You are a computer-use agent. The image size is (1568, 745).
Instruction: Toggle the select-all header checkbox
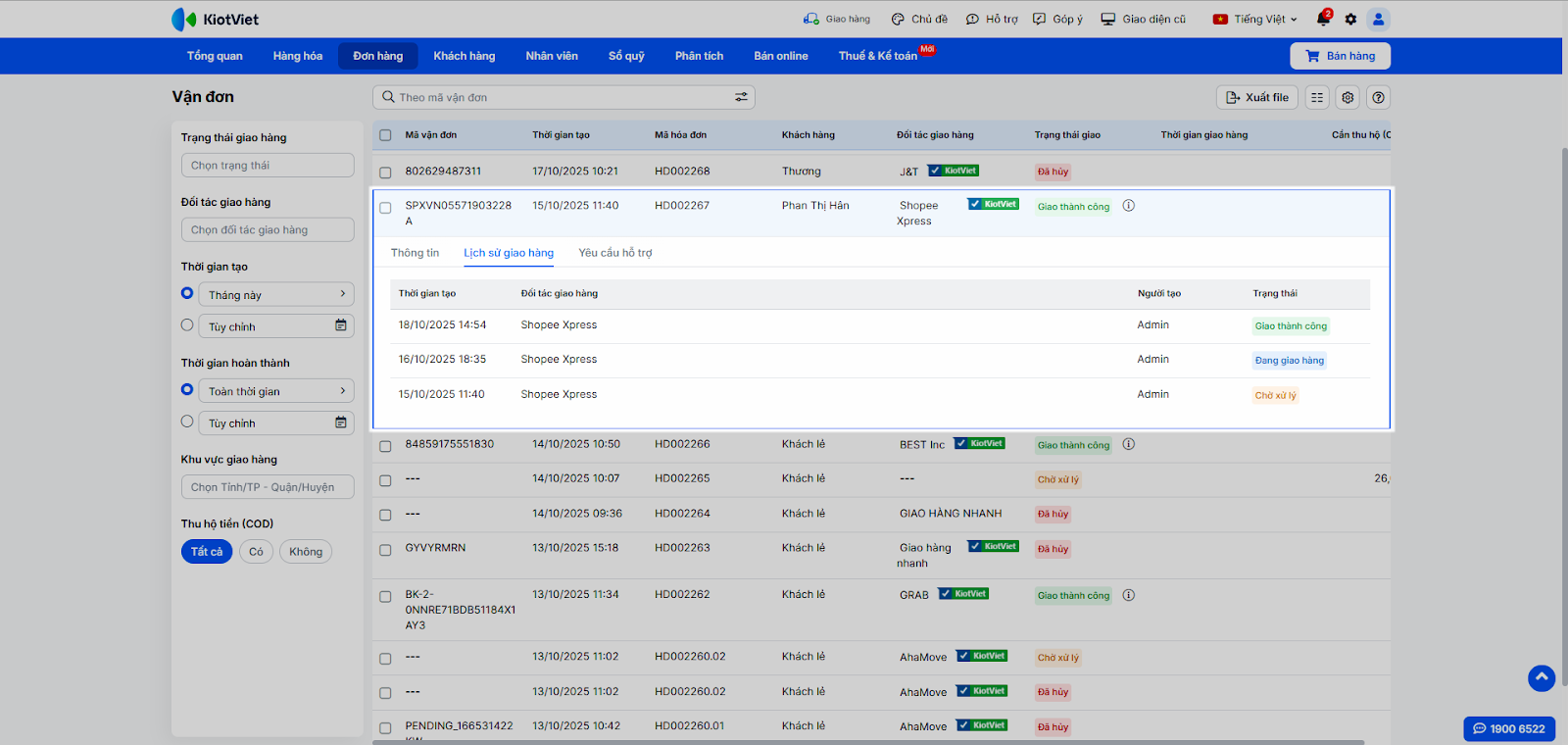click(x=385, y=135)
